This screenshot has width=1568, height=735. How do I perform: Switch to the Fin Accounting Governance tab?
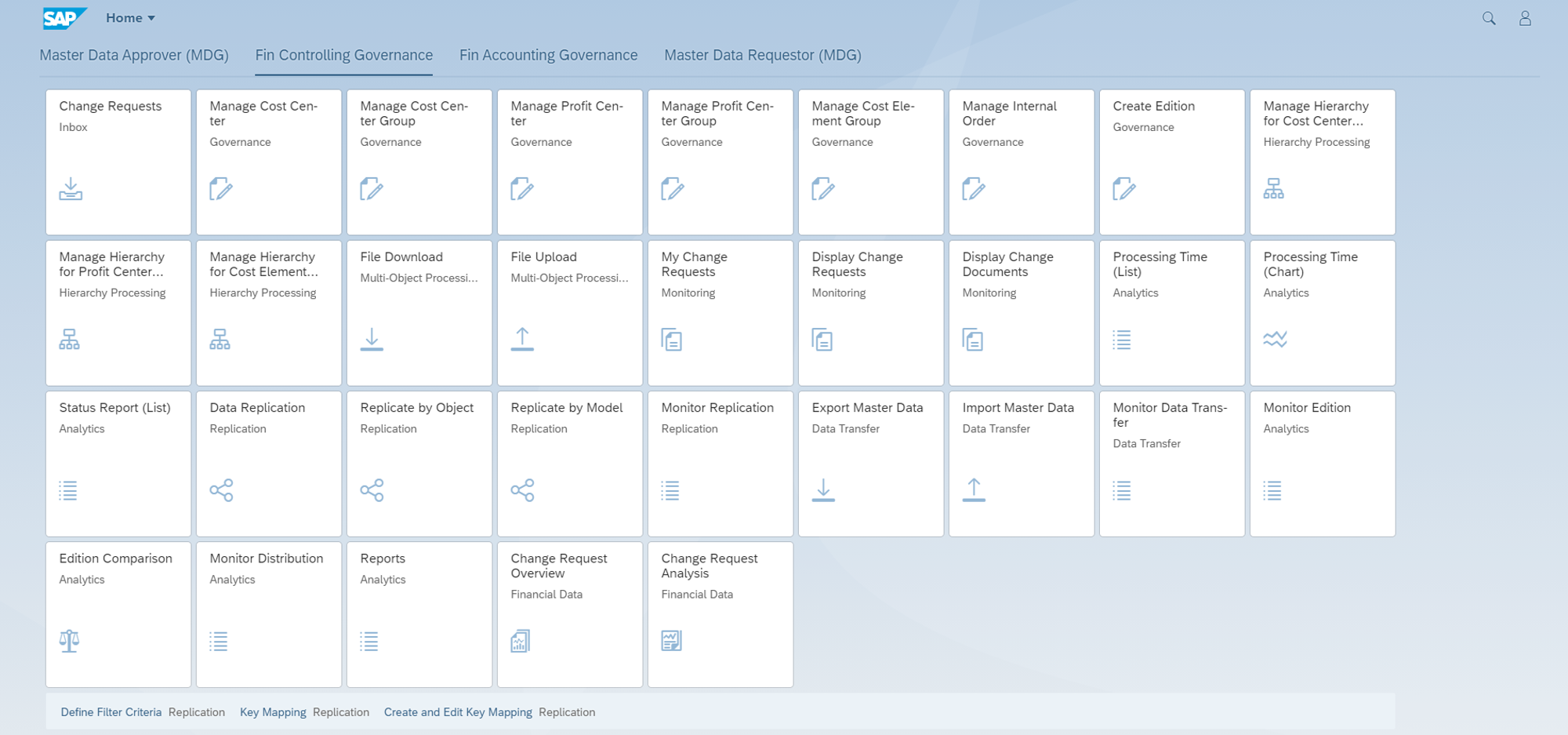(547, 55)
